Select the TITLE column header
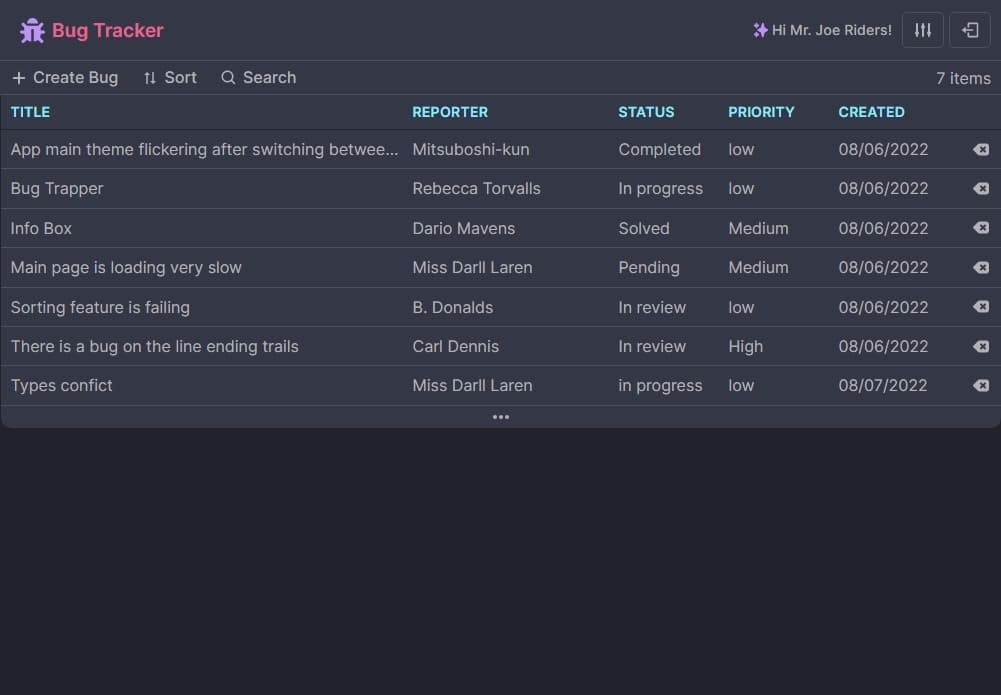Image resolution: width=1001 pixels, height=695 pixels. [x=30, y=112]
